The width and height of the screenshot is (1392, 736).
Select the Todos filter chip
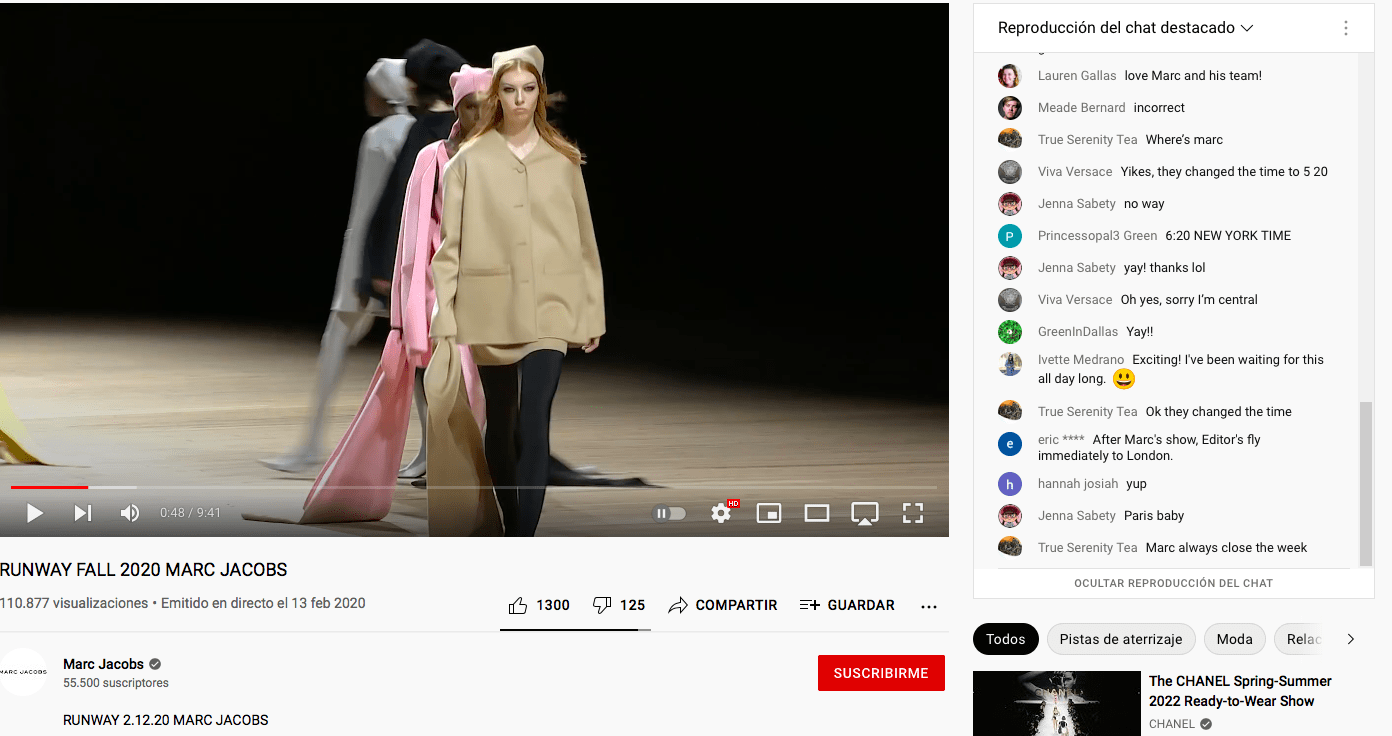1005,638
